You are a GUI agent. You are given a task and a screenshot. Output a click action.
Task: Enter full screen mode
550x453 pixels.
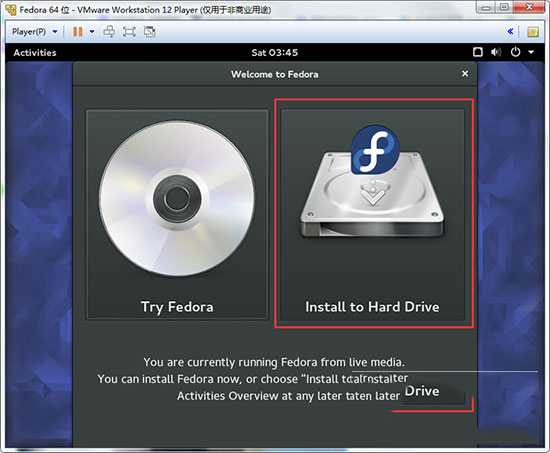129,32
